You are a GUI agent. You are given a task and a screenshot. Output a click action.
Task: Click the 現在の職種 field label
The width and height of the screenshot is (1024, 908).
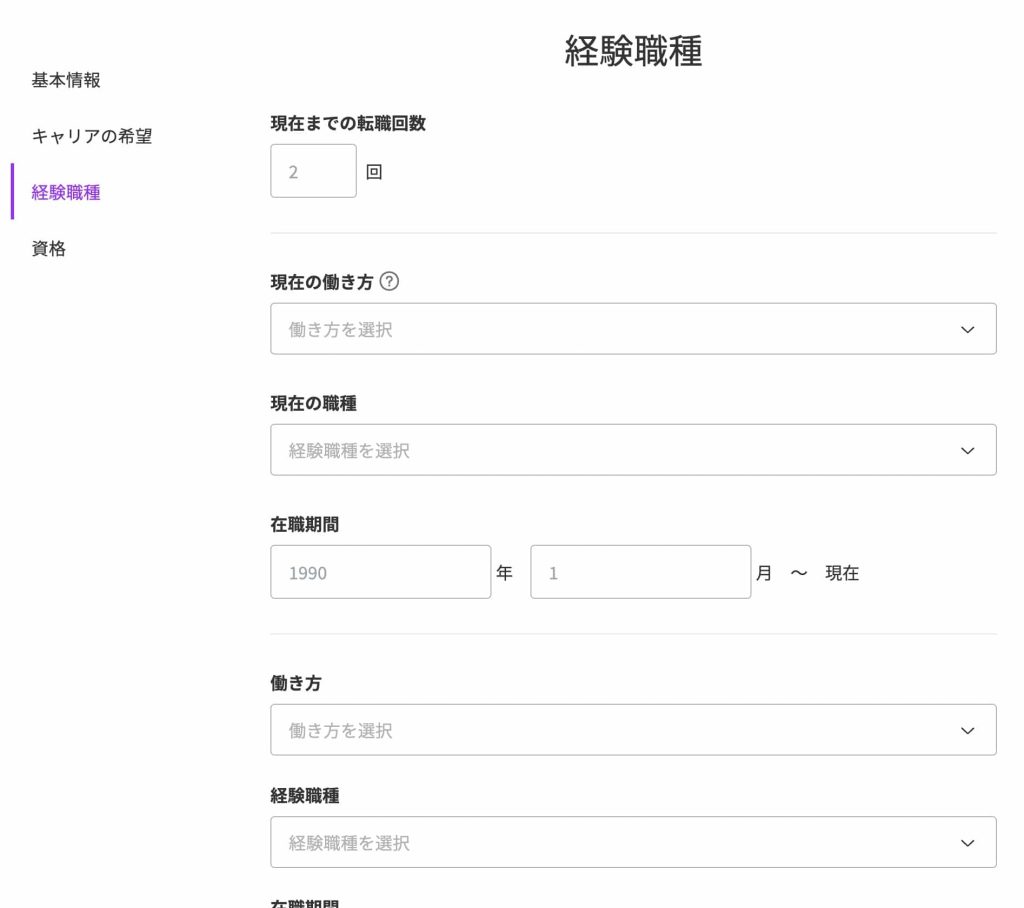click(x=313, y=403)
